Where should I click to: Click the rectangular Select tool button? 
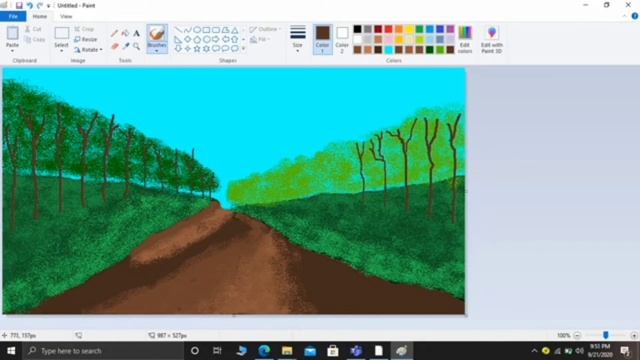[62, 33]
